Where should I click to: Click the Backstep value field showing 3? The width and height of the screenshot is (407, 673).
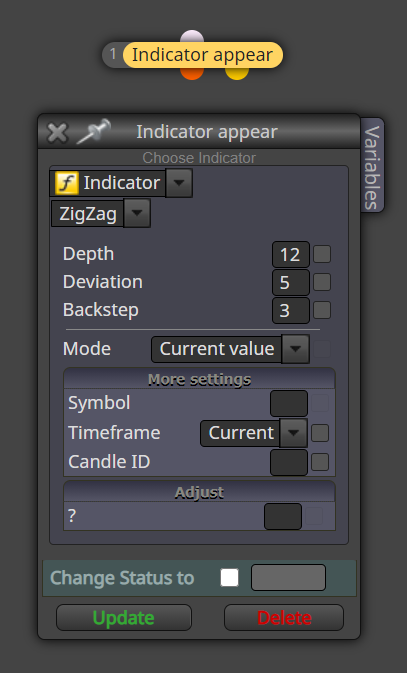291,310
